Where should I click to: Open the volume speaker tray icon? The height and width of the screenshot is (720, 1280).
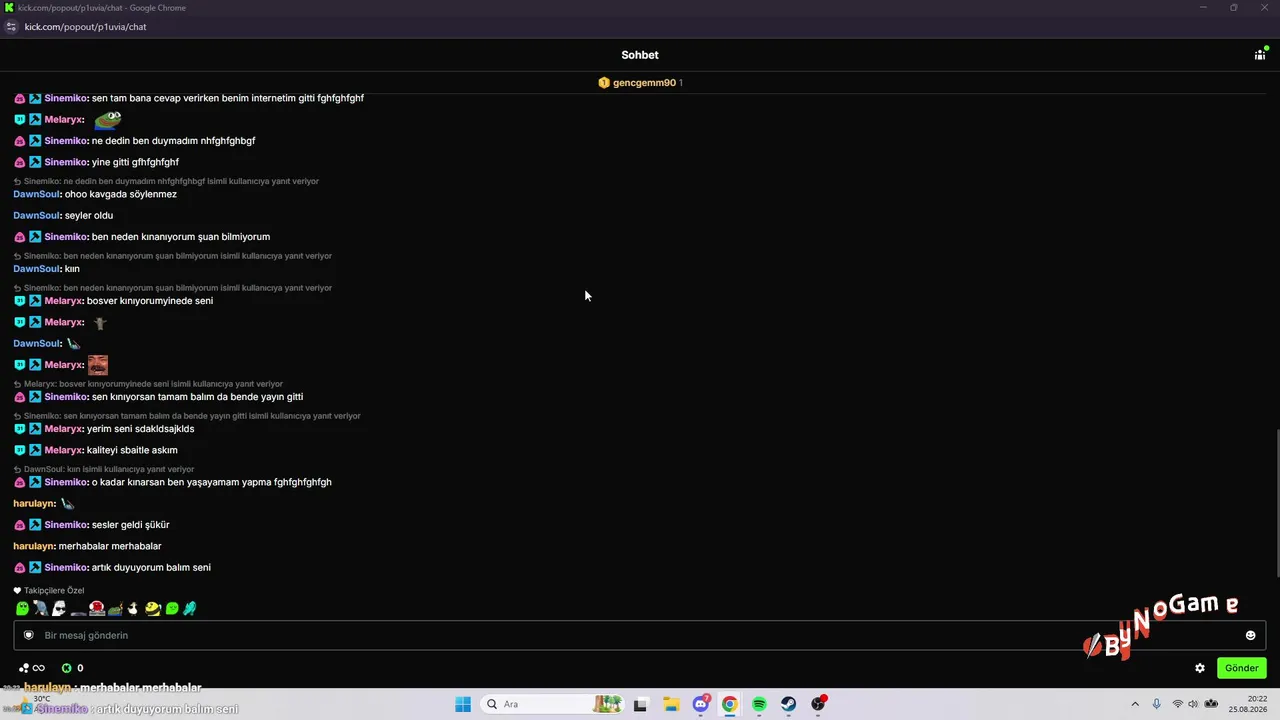click(1194, 704)
